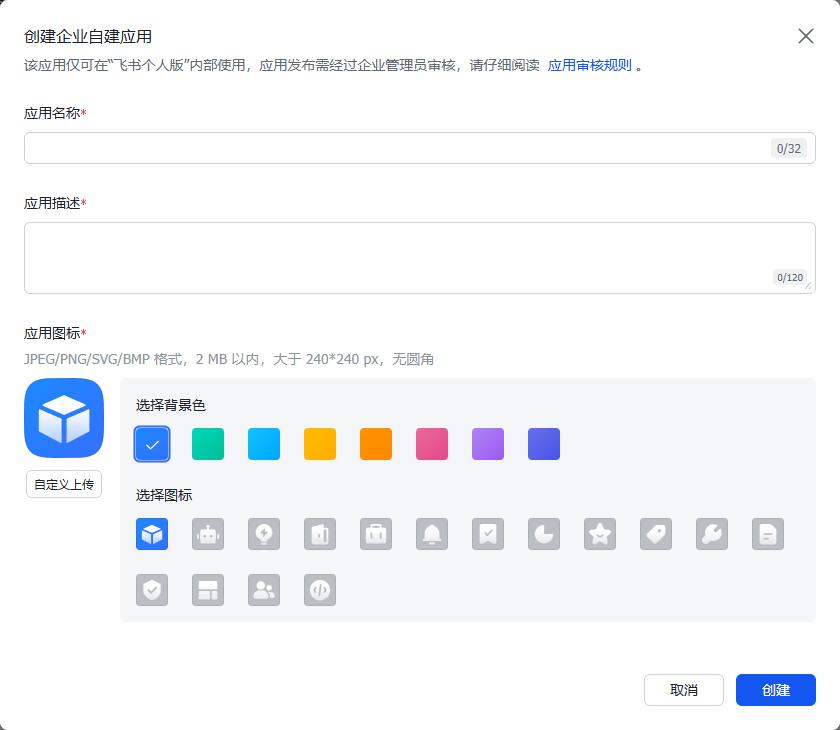Select the orange background color
The height and width of the screenshot is (730, 840).
[x=376, y=444]
